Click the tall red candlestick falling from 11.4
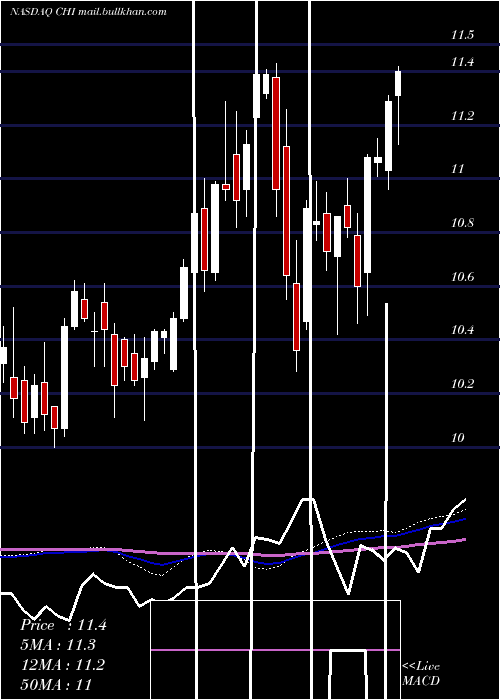 click(x=276, y=133)
